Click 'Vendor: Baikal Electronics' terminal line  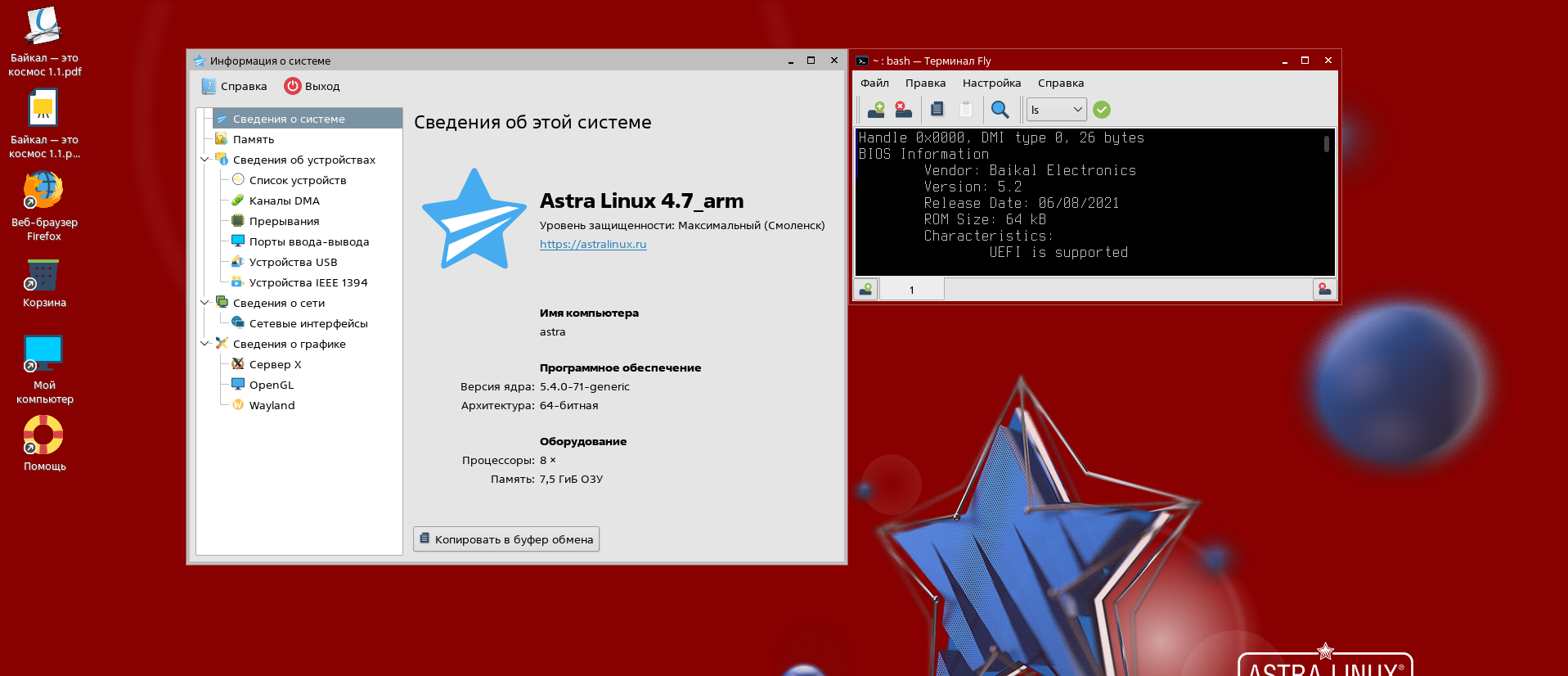1030,170
